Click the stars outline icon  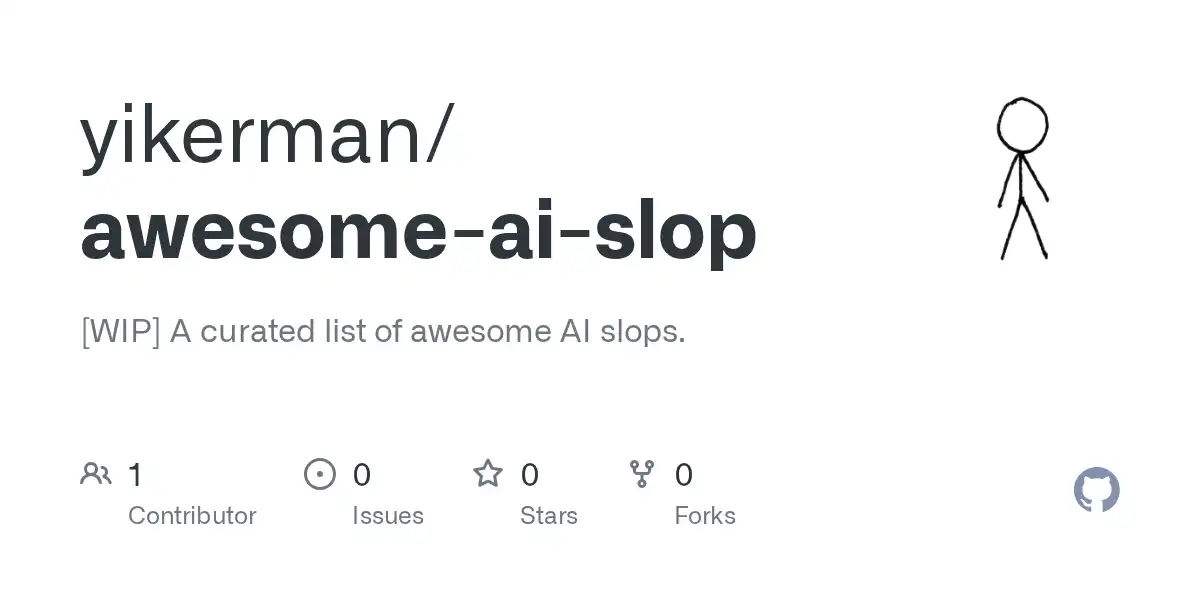488,474
